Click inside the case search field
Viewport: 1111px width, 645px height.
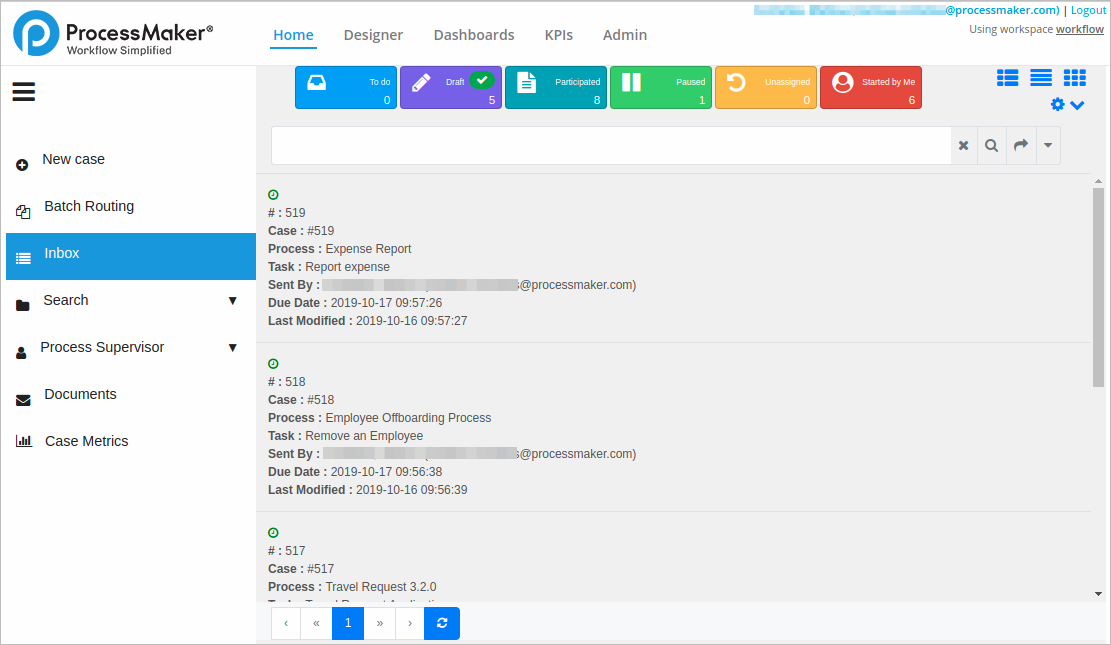(x=610, y=146)
